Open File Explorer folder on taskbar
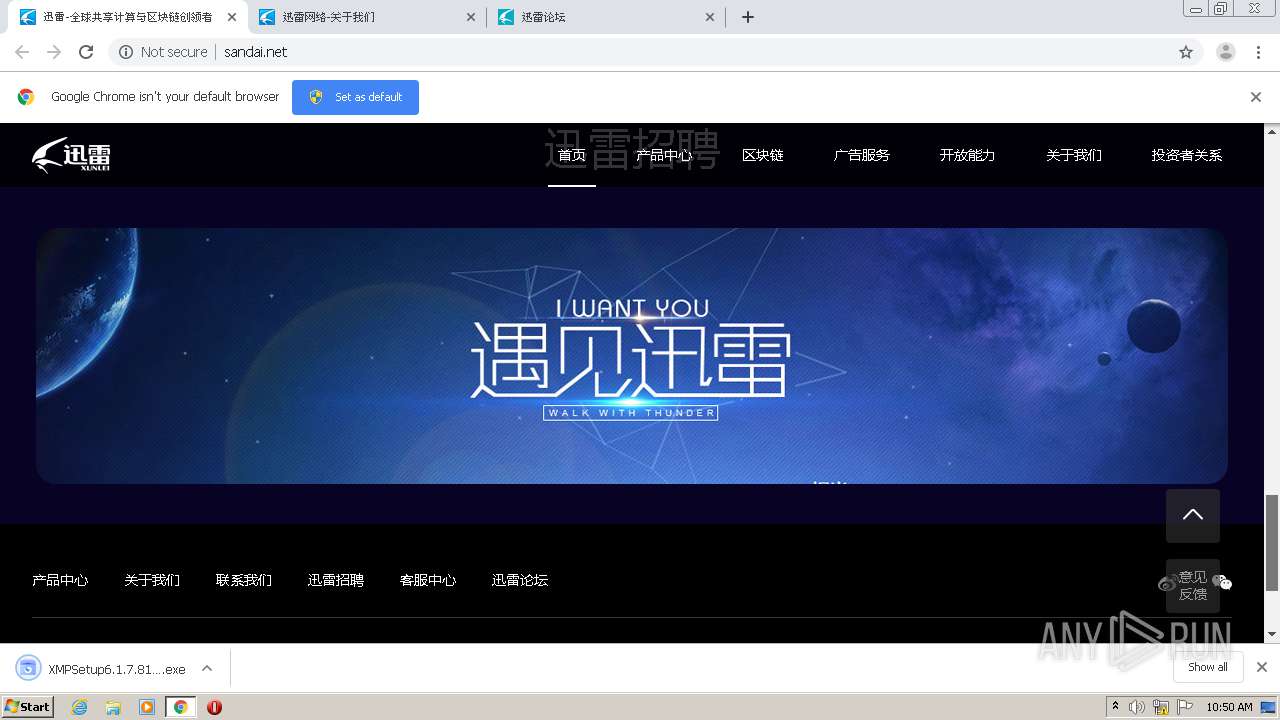Image resolution: width=1280 pixels, height=720 pixels. click(113, 707)
